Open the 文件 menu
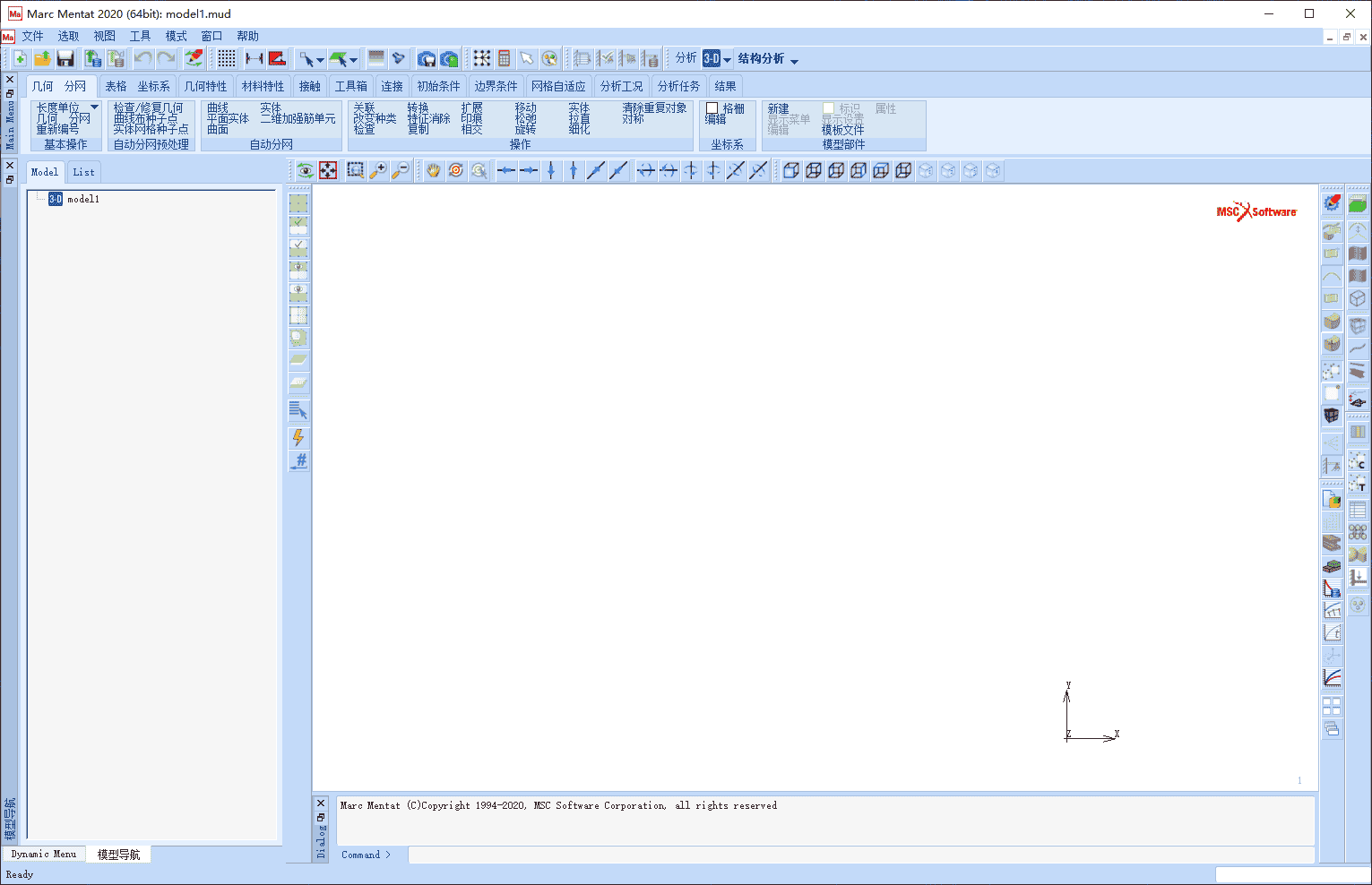This screenshot has height=885, width=1372. click(x=32, y=37)
